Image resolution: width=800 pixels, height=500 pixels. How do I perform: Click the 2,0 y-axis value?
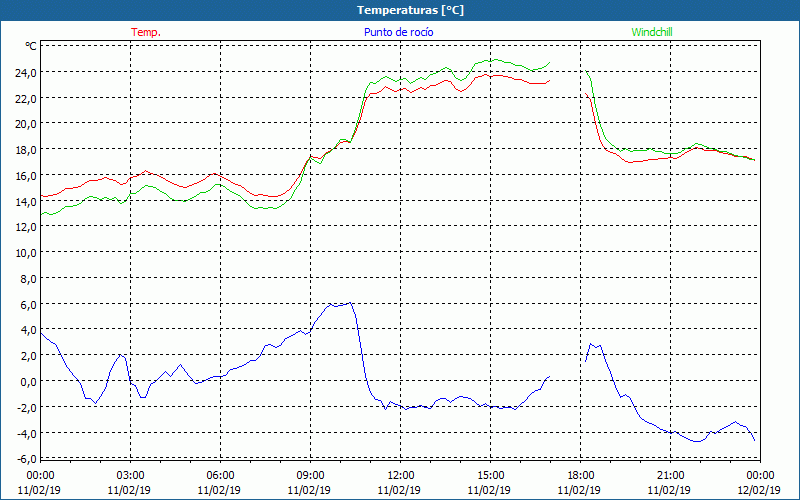29,356
